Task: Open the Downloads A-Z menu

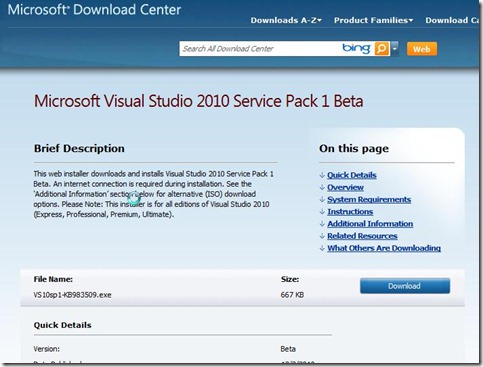Action: coord(286,20)
